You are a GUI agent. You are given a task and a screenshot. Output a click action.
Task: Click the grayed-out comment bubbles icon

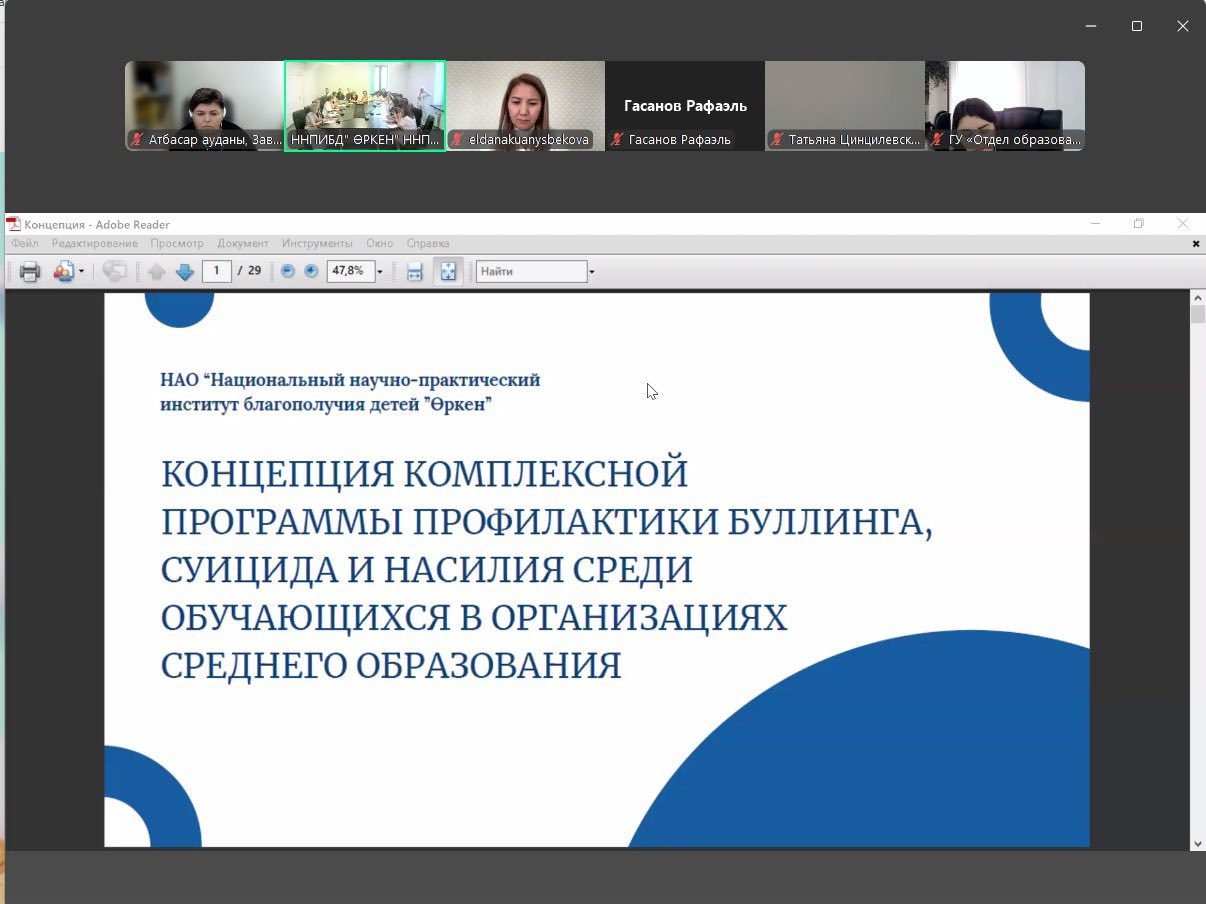tap(115, 271)
